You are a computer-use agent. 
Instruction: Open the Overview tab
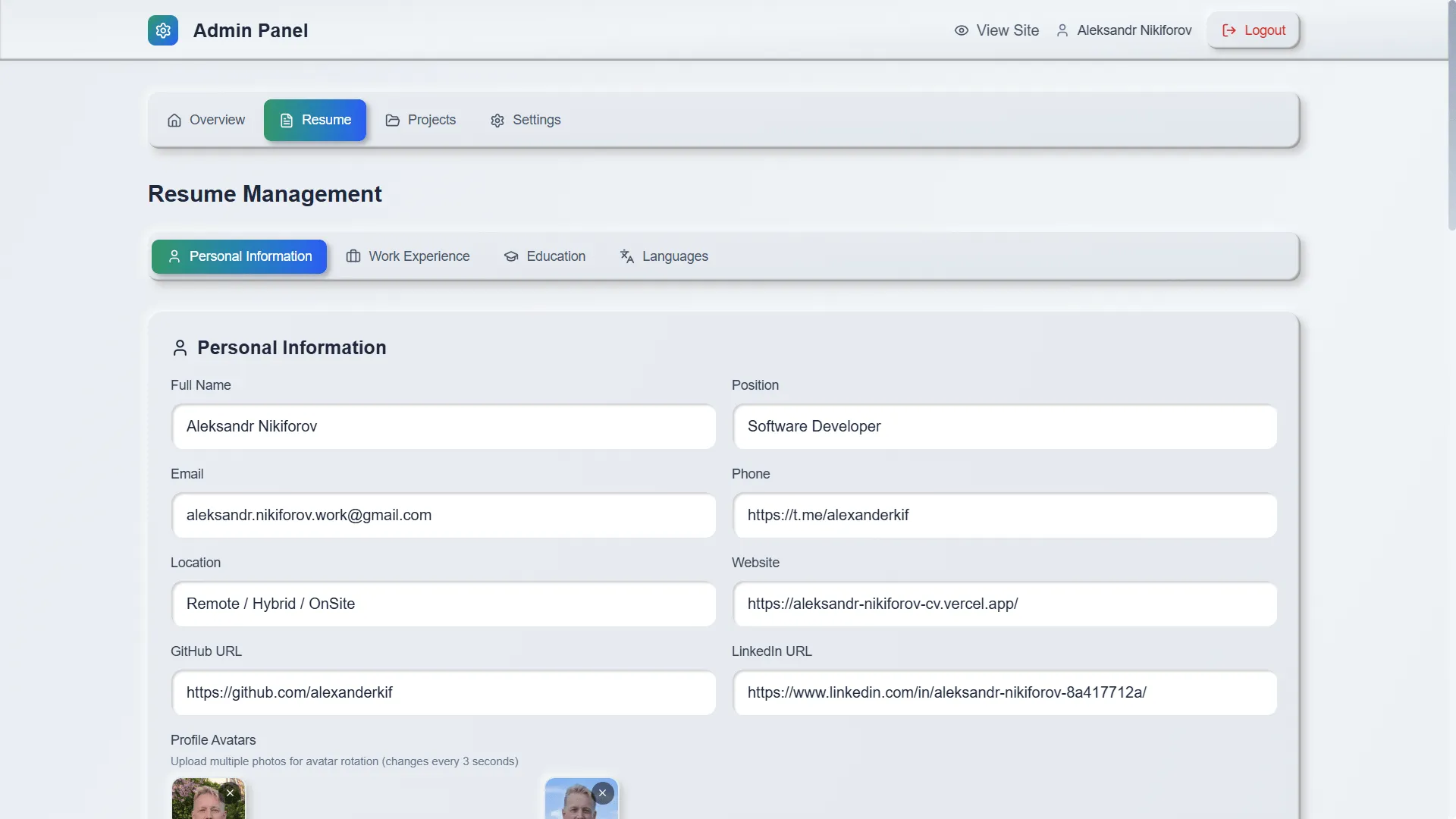tap(206, 120)
